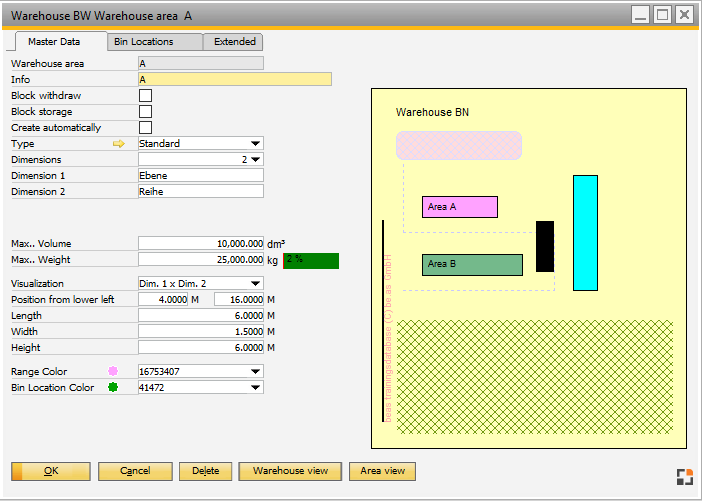
Task: Open the Extended tab
Action: (233, 42)
